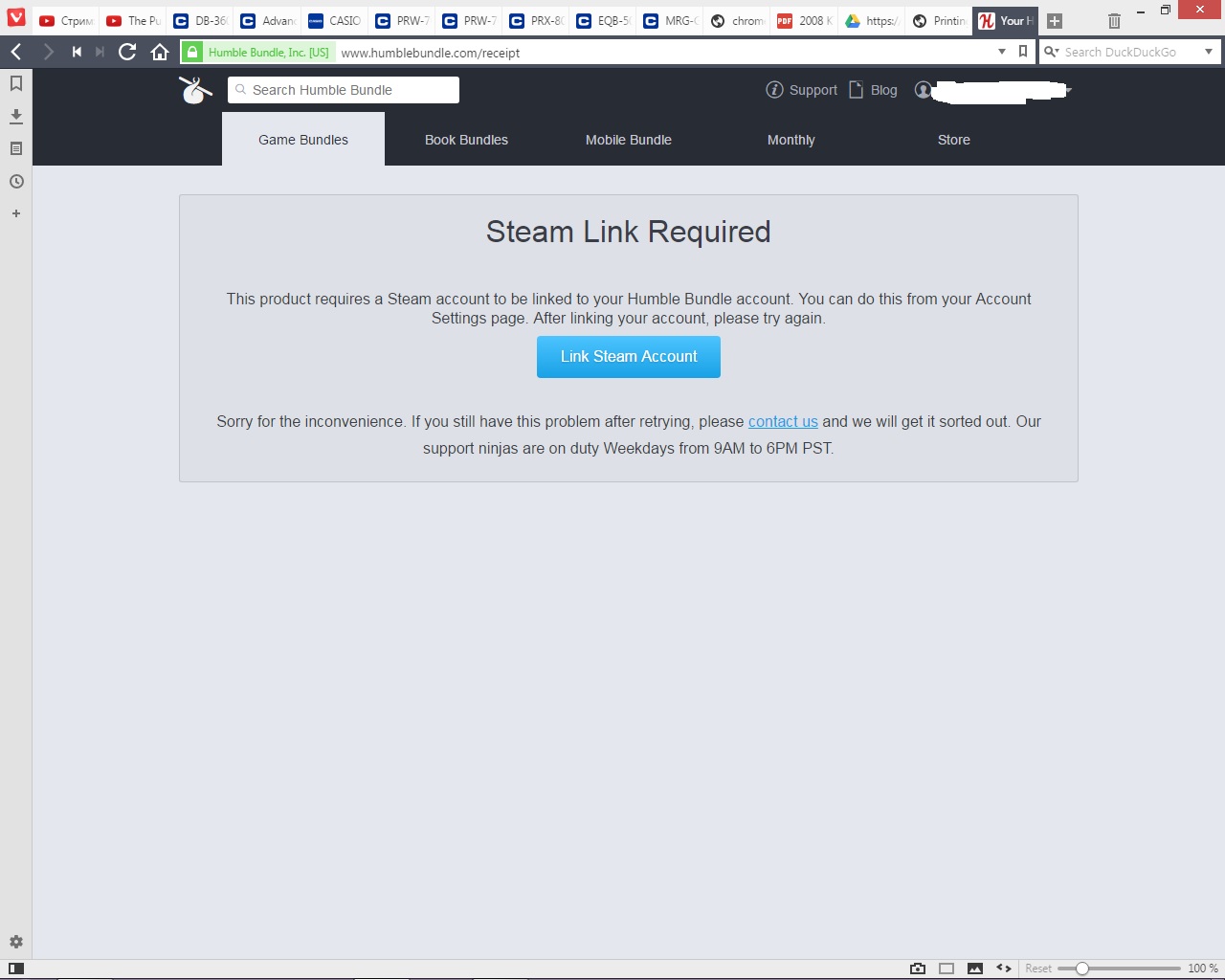This screenshot has height=980, width=1225.
Task: Reload the current page
Action: [x=127, y=52]
